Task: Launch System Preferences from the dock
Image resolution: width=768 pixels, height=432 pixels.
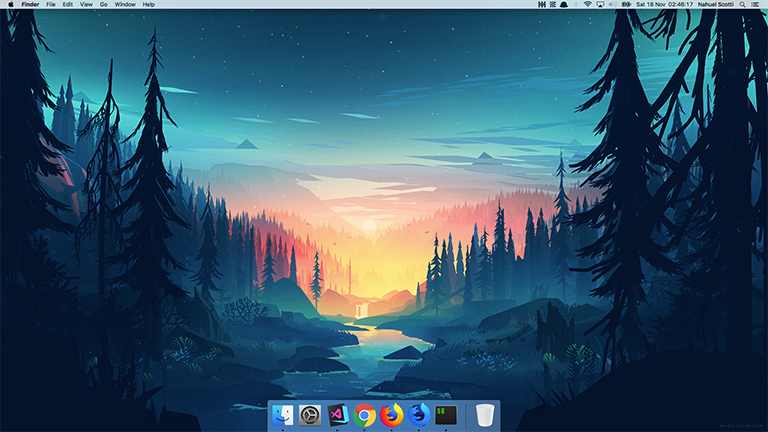Action: [310, 415]
